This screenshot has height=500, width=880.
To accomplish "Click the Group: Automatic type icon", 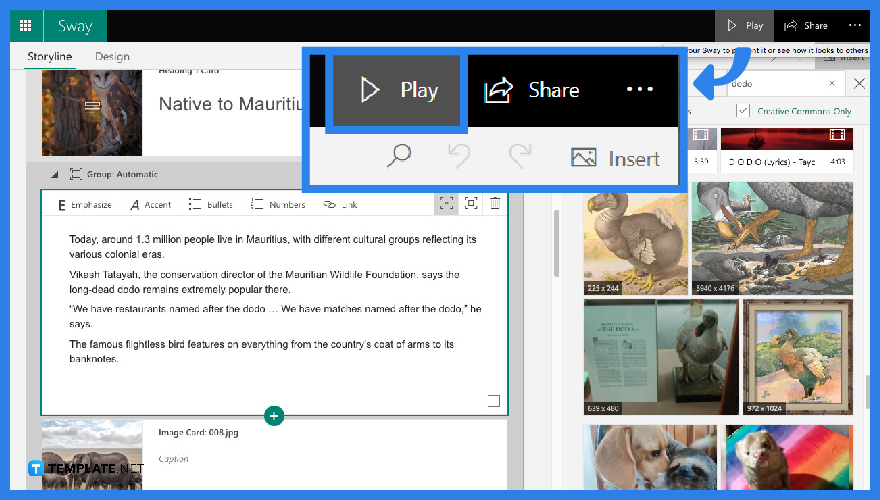I will click(x=75, y=174).
